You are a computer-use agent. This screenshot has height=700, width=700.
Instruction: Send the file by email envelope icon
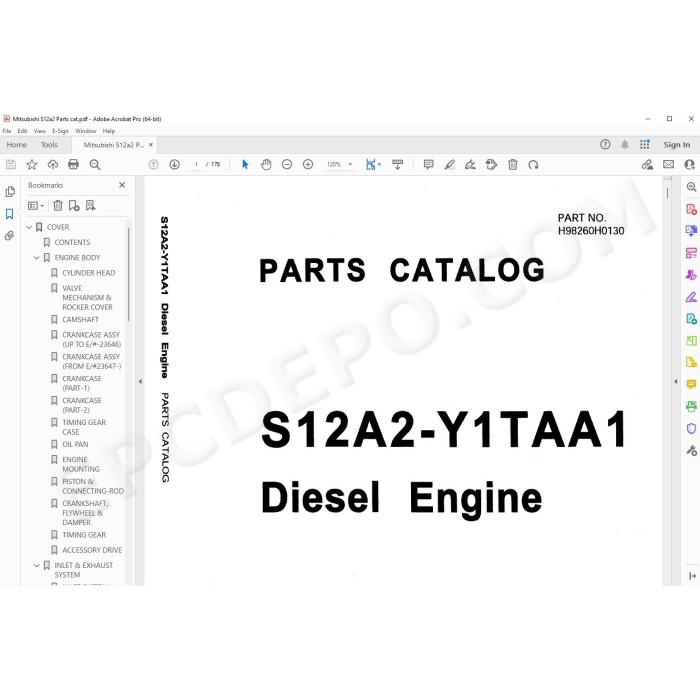(668, 165)
